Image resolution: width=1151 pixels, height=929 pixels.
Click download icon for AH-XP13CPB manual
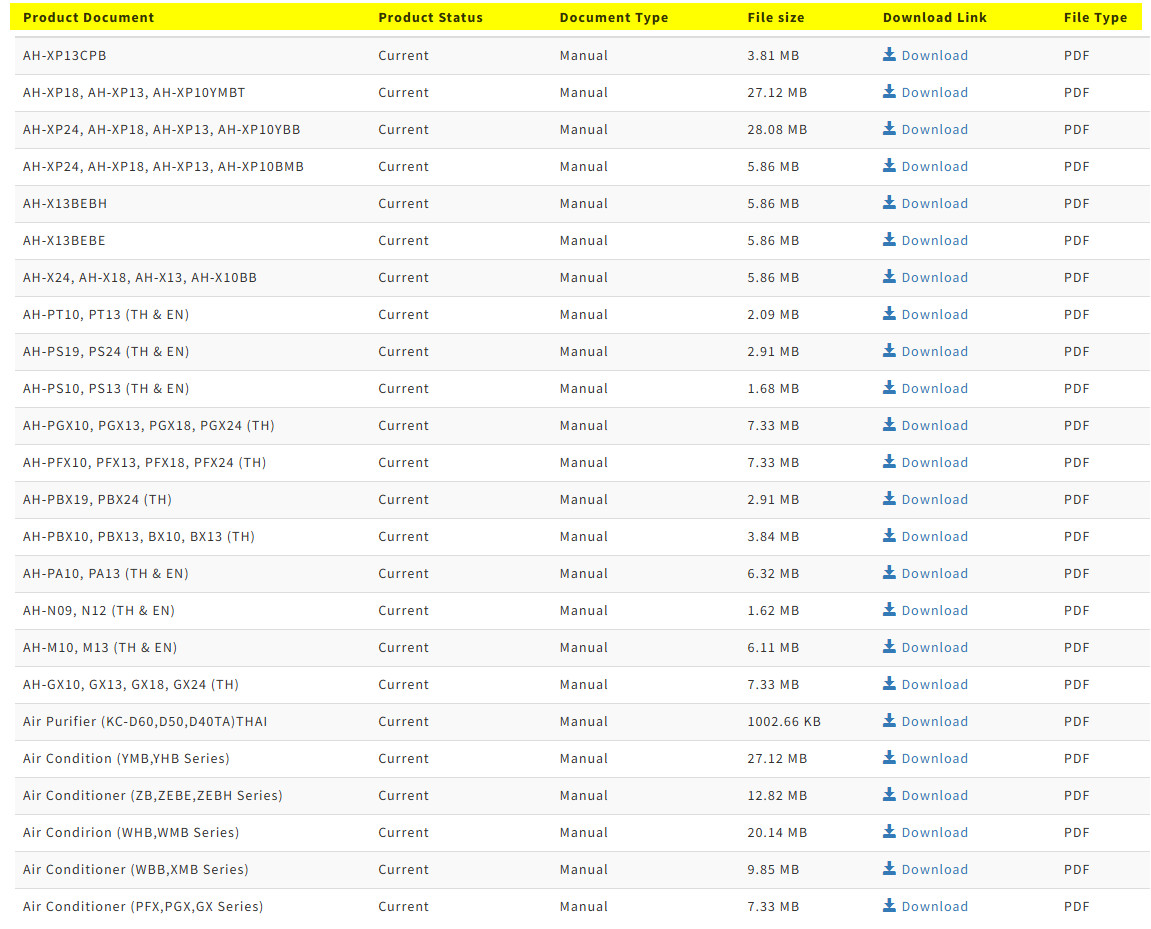click(x=889, y=55)
